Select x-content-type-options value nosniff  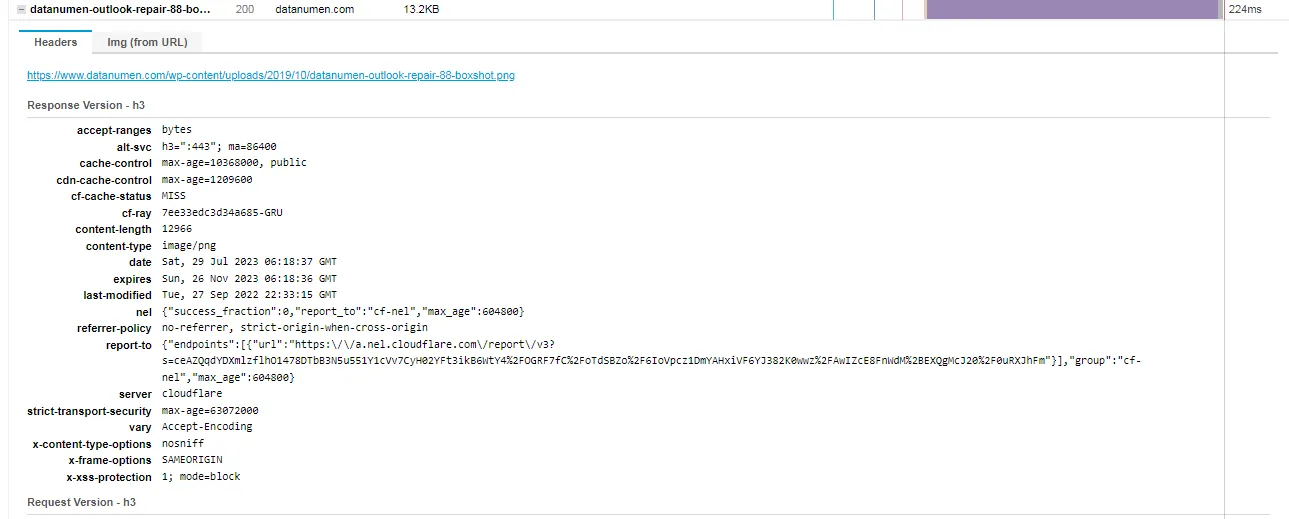pos(182,443)
